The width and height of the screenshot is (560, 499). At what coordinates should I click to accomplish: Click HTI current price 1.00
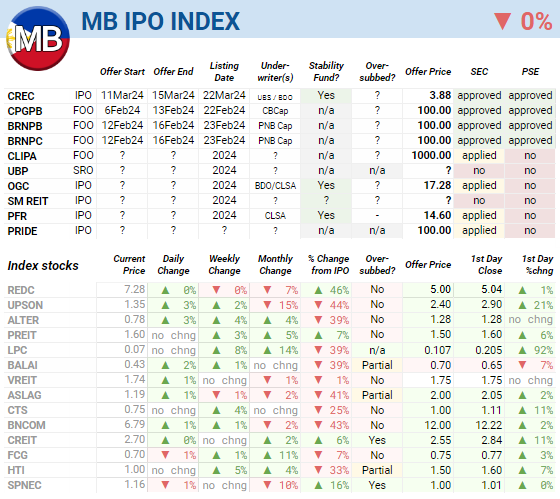click(135, 469)
